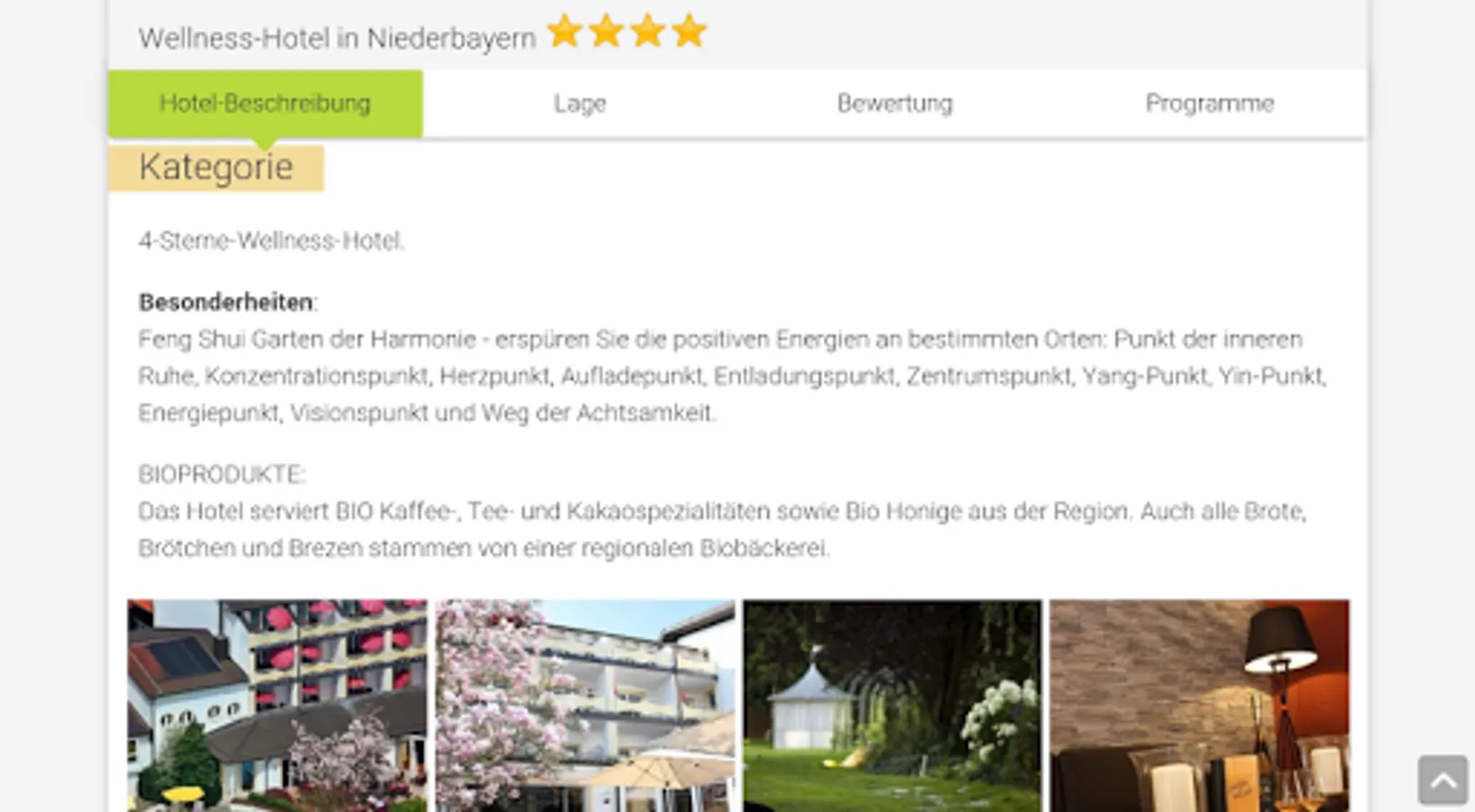Open hotel exterior photo with red umbrellas
This screenshot has height=812, width=1475.
(x=277, y=706)
